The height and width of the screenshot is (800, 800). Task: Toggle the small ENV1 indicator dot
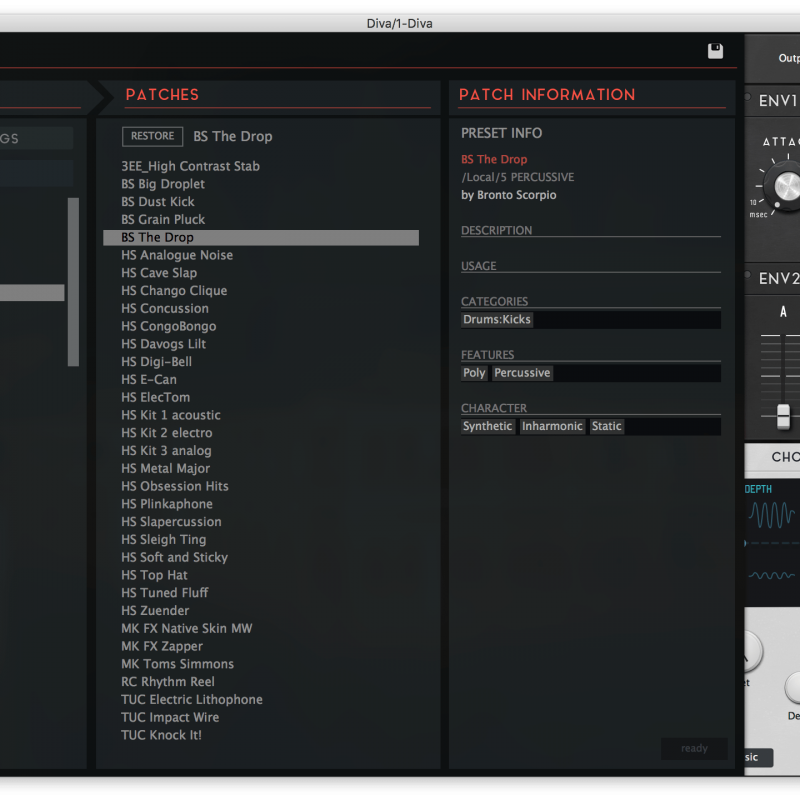(747, 97)
